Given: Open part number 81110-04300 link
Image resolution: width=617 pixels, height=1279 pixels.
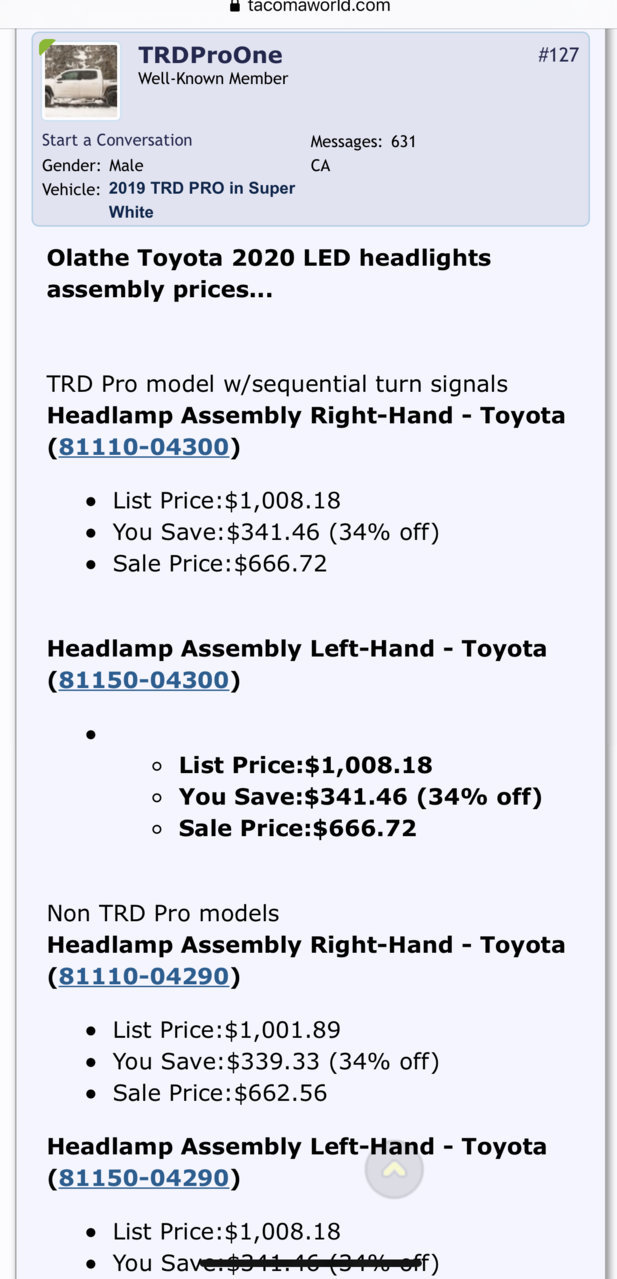Looking at the screenshot, I should pyautogui.click(x=144, y=447).
